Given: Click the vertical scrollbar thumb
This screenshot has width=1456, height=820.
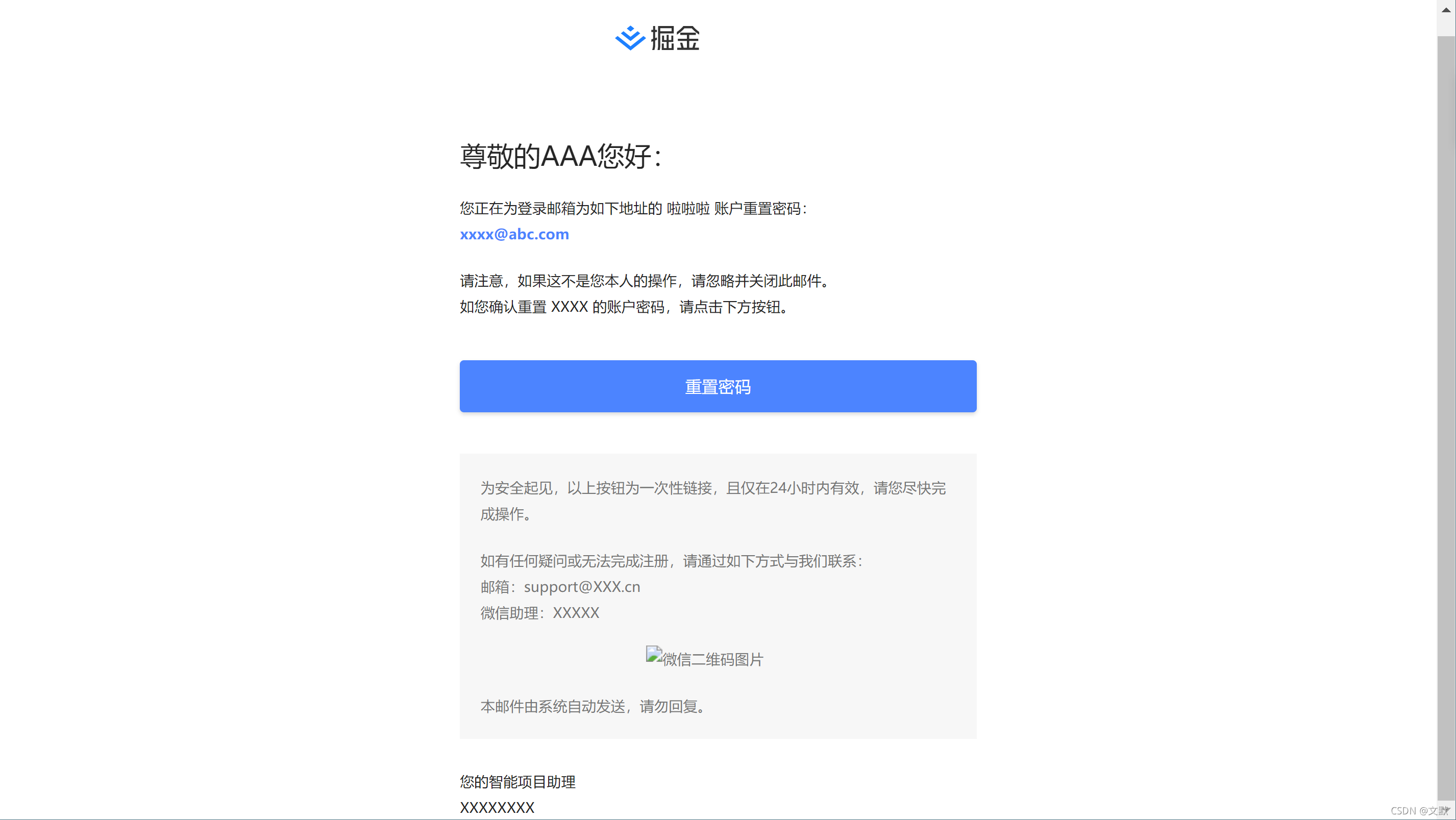Looking at the screenshot, I should tap(1446, 418).
